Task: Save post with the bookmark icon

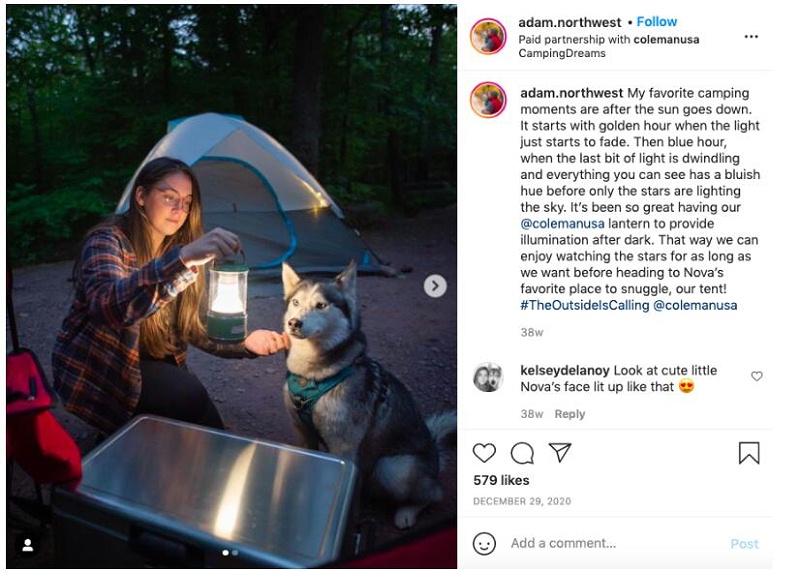Action: (x=749, y=453)
